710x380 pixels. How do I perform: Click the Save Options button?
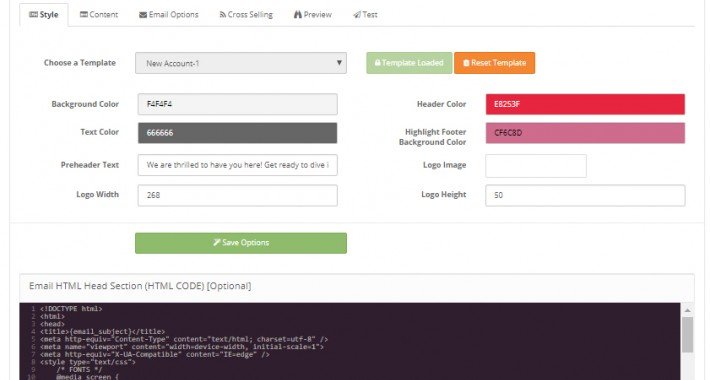point(241,243)
